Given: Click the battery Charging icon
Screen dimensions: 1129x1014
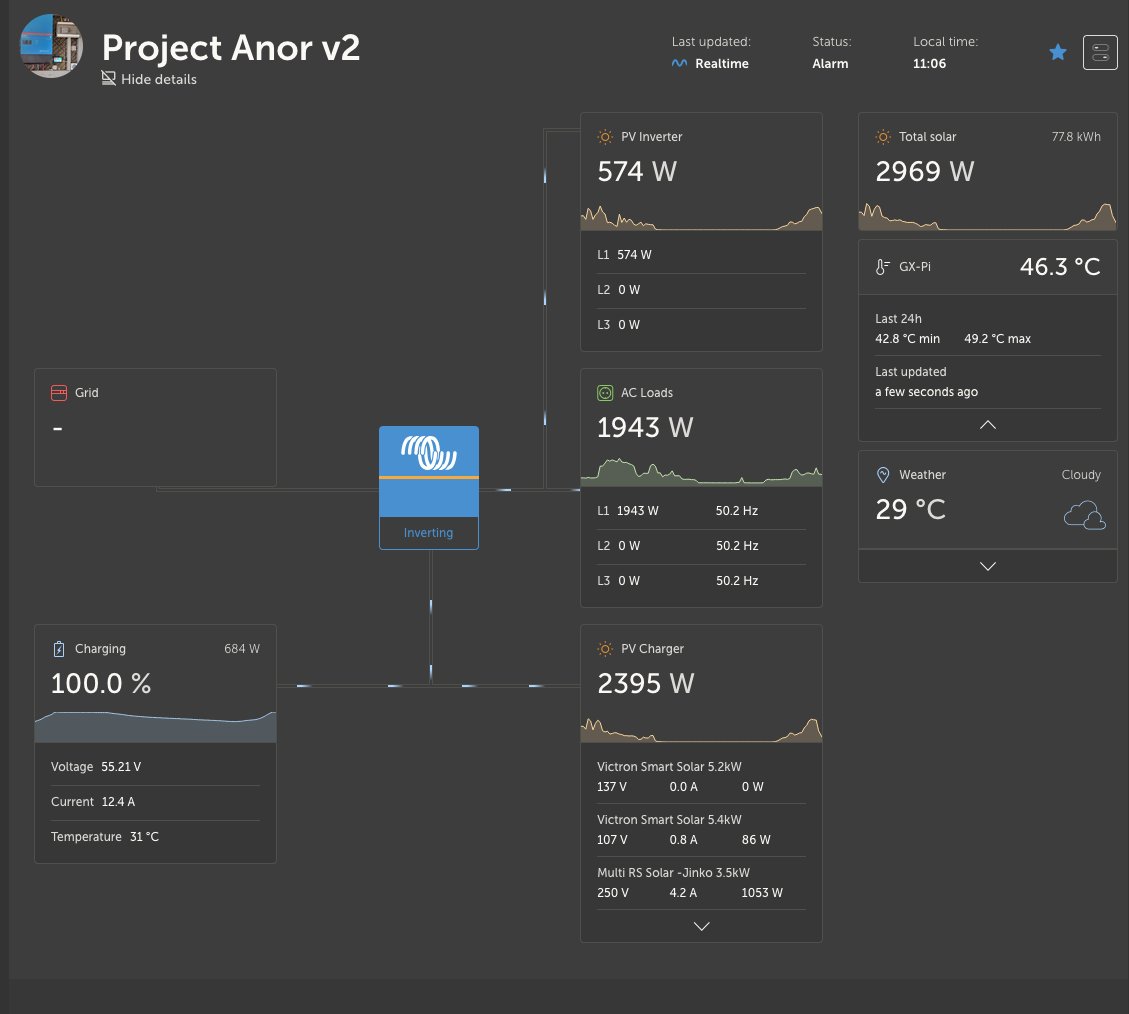Looking at the screenshot, I should [59, 649].
